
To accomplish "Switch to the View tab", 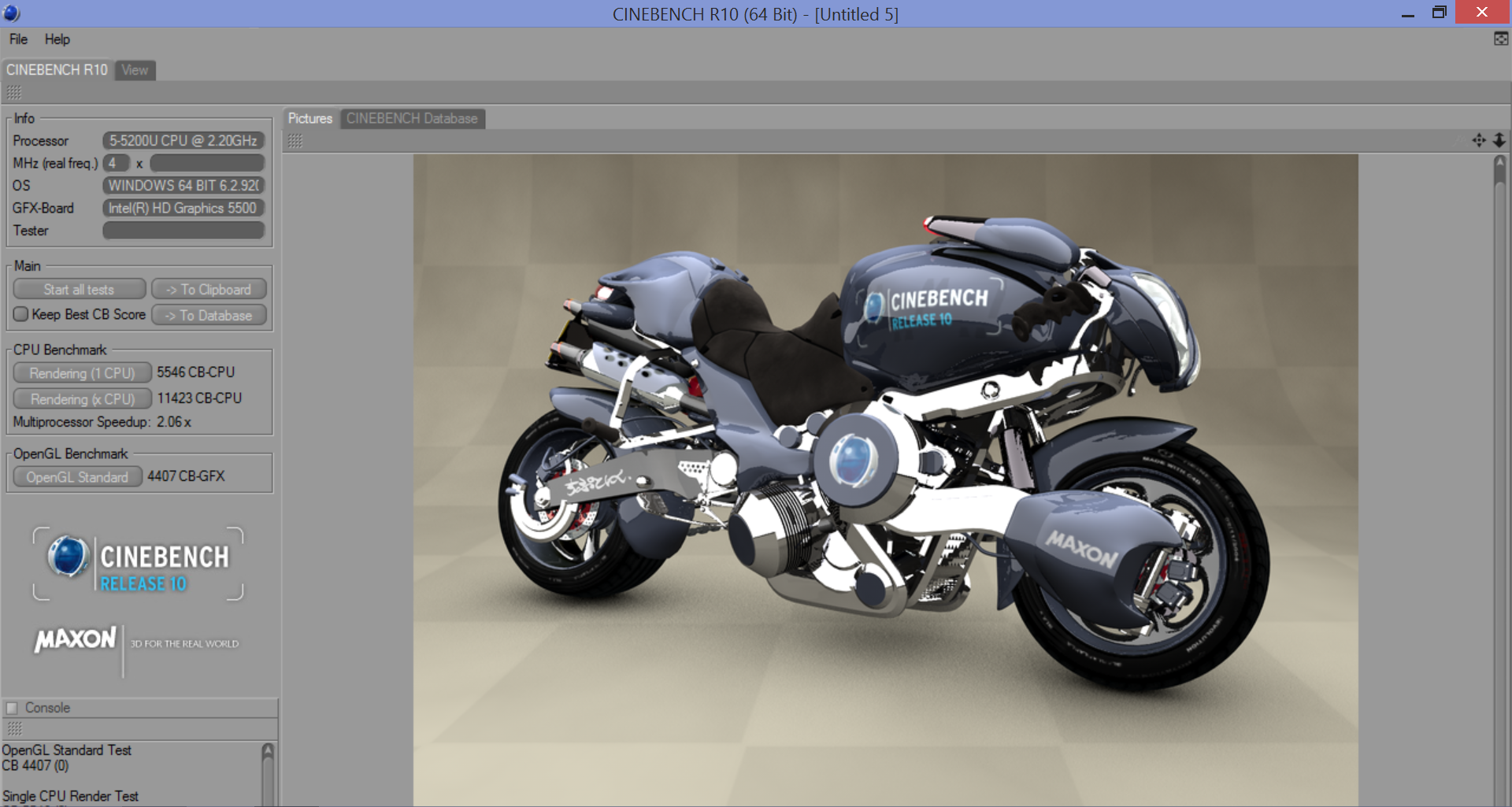I will click(135, 70).
